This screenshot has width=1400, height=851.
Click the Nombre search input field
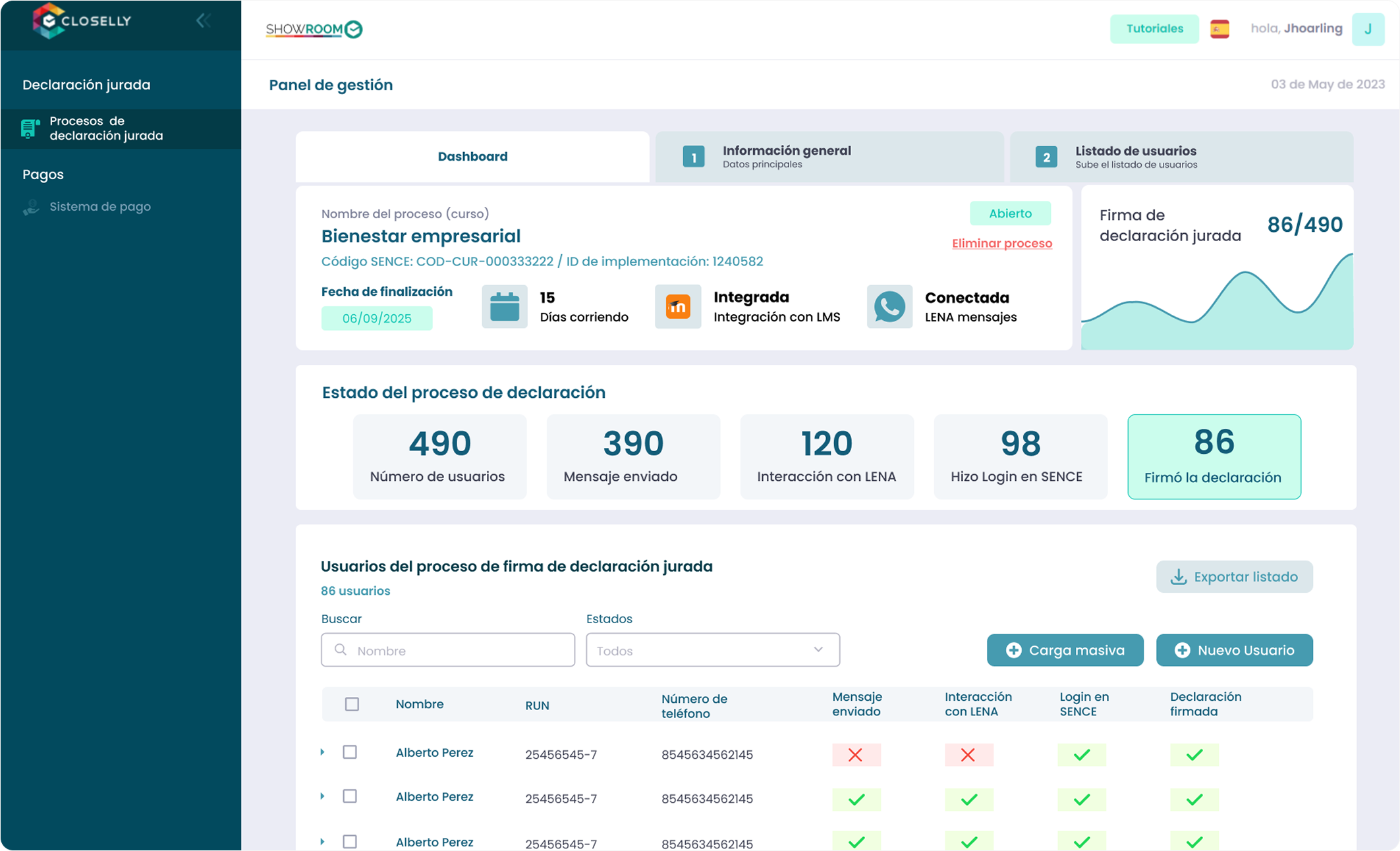coord(448,650)
